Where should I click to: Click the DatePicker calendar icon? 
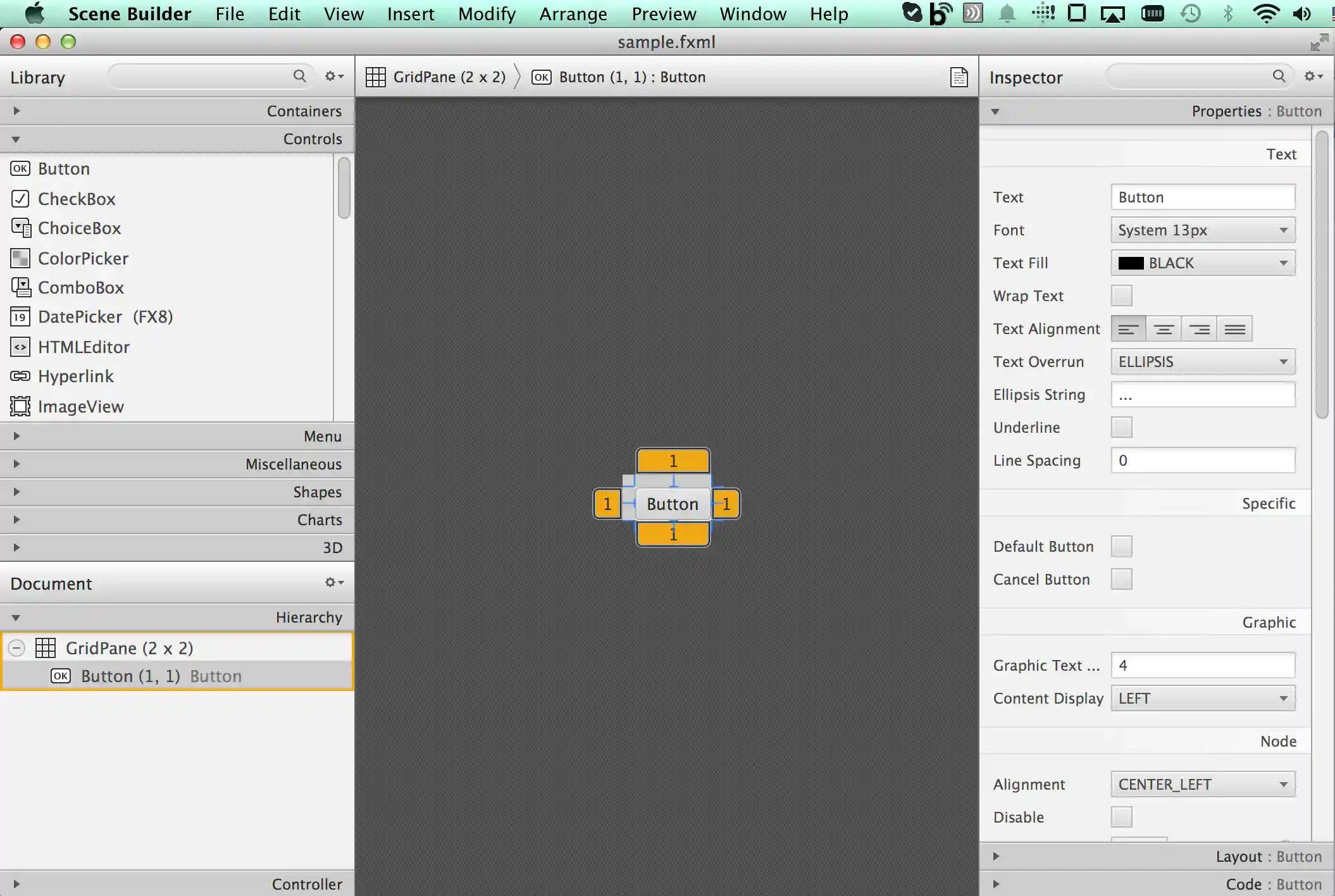click(x=20, y=316)
